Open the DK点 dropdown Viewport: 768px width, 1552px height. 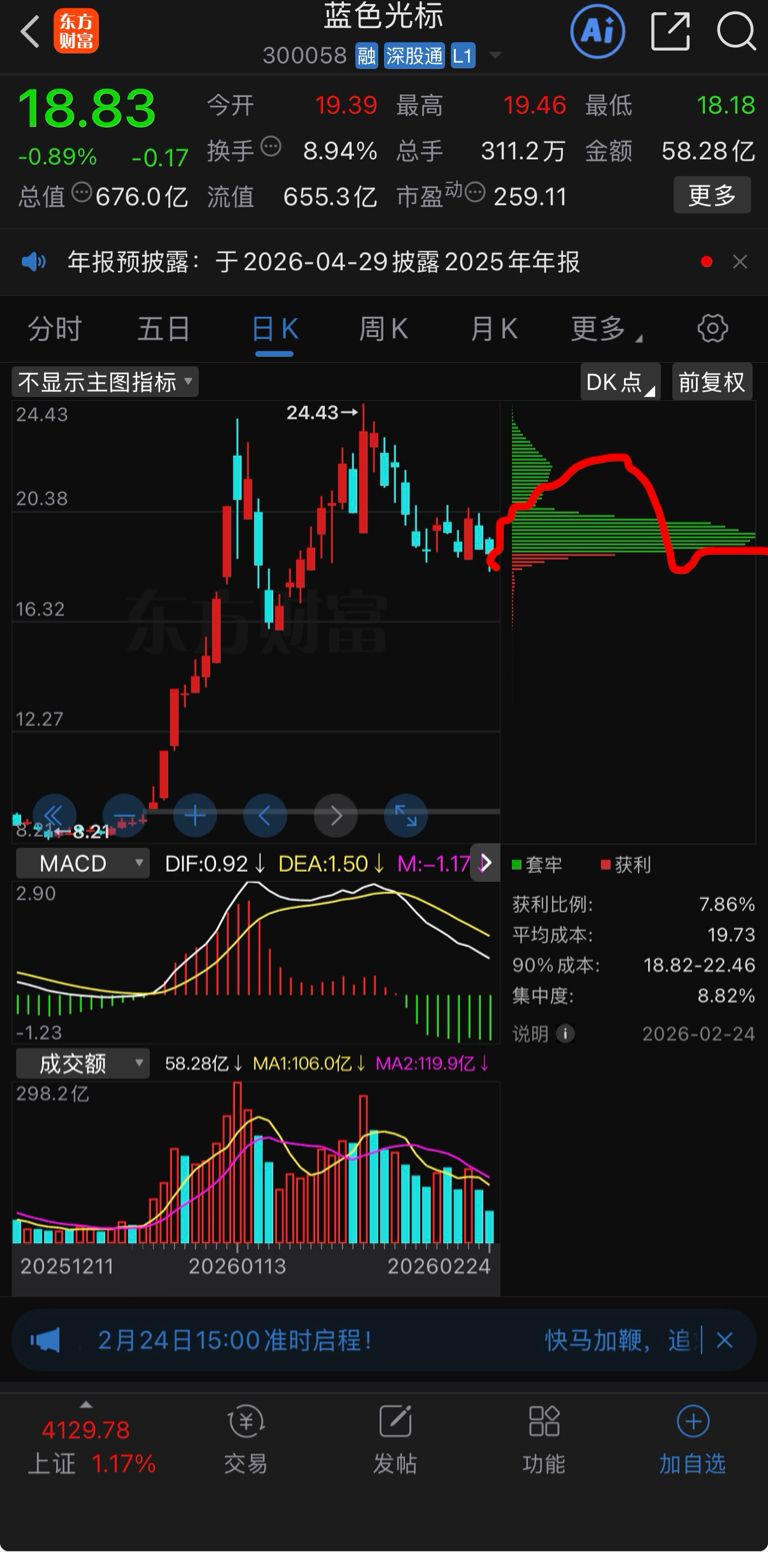[620, 382]
